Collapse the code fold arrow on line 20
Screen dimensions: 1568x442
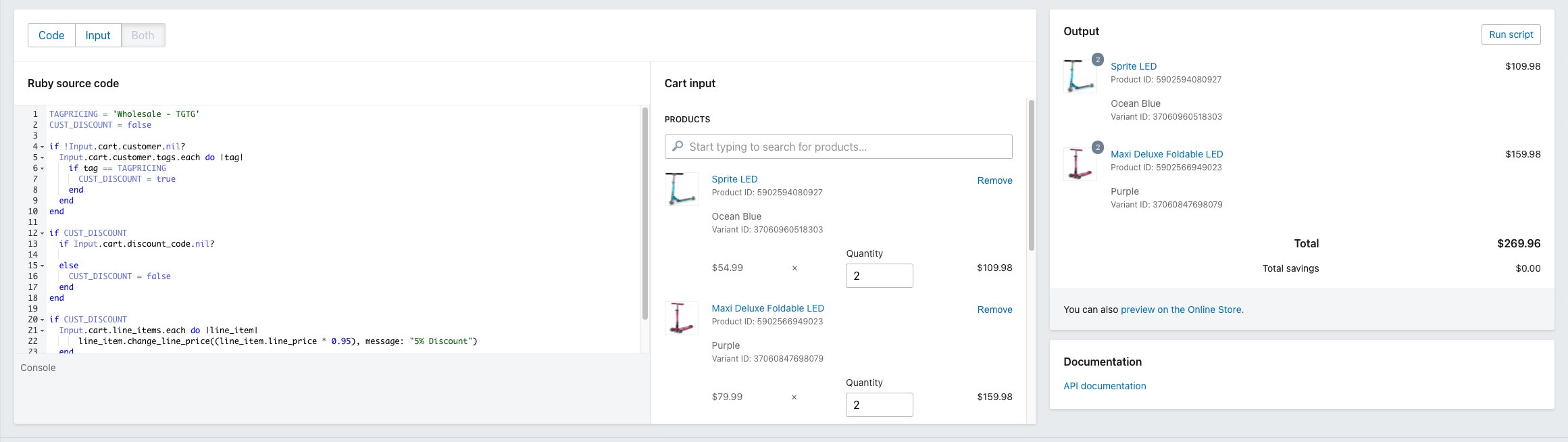point(42,320)
